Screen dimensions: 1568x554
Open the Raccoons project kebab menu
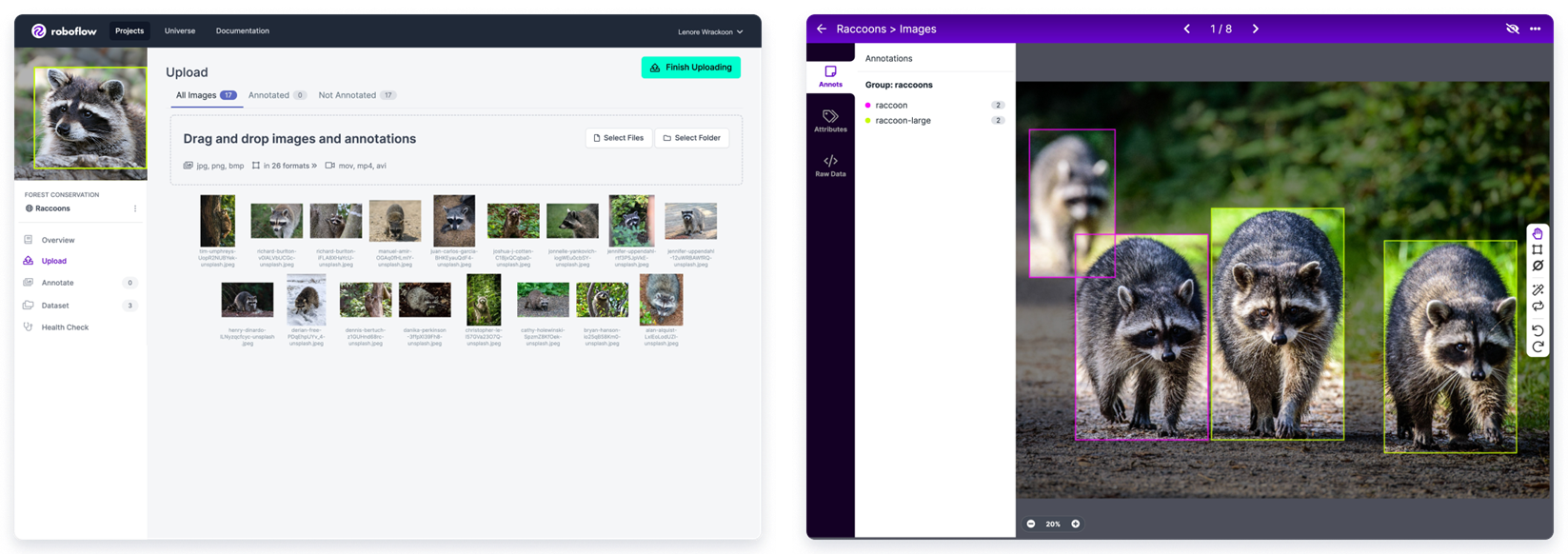tap(135, 208)
